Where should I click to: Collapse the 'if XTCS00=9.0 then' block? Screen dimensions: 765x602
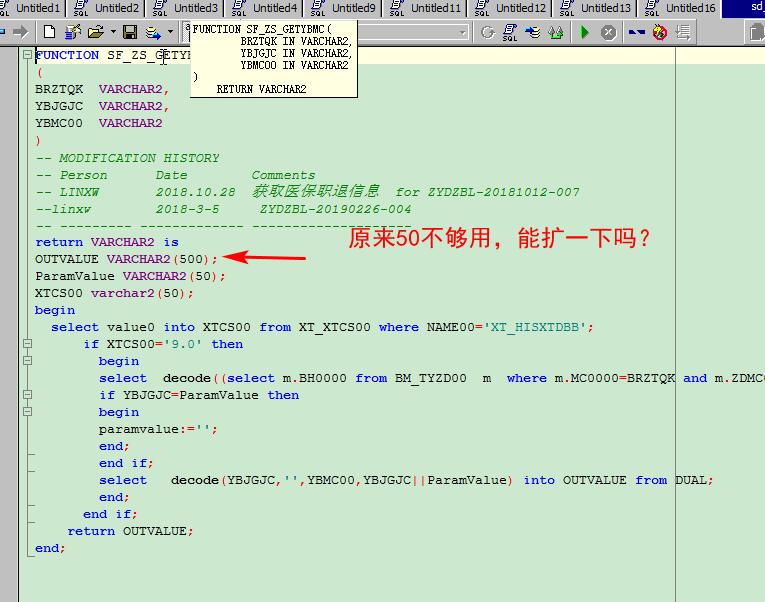pos(28,344)
